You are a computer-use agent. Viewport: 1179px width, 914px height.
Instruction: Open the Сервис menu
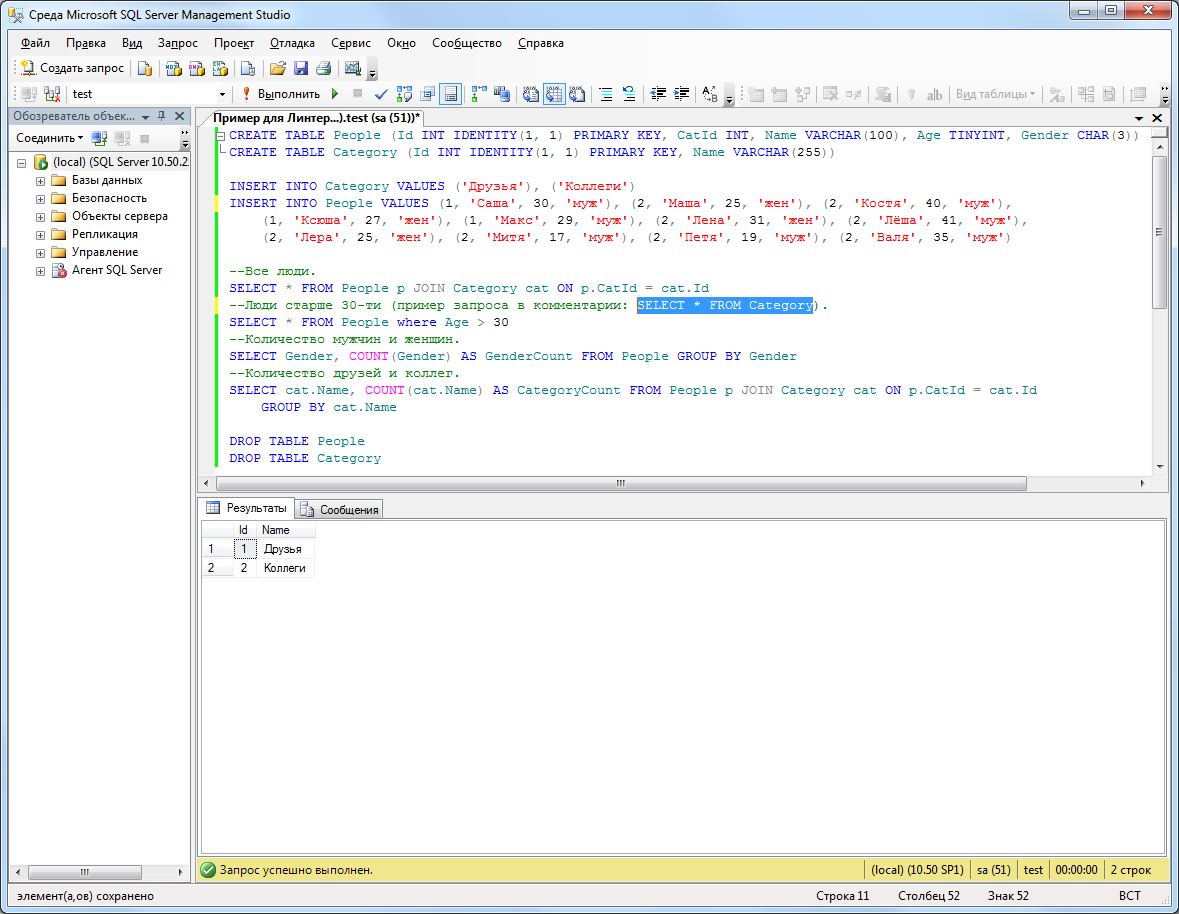click(350, 43)
